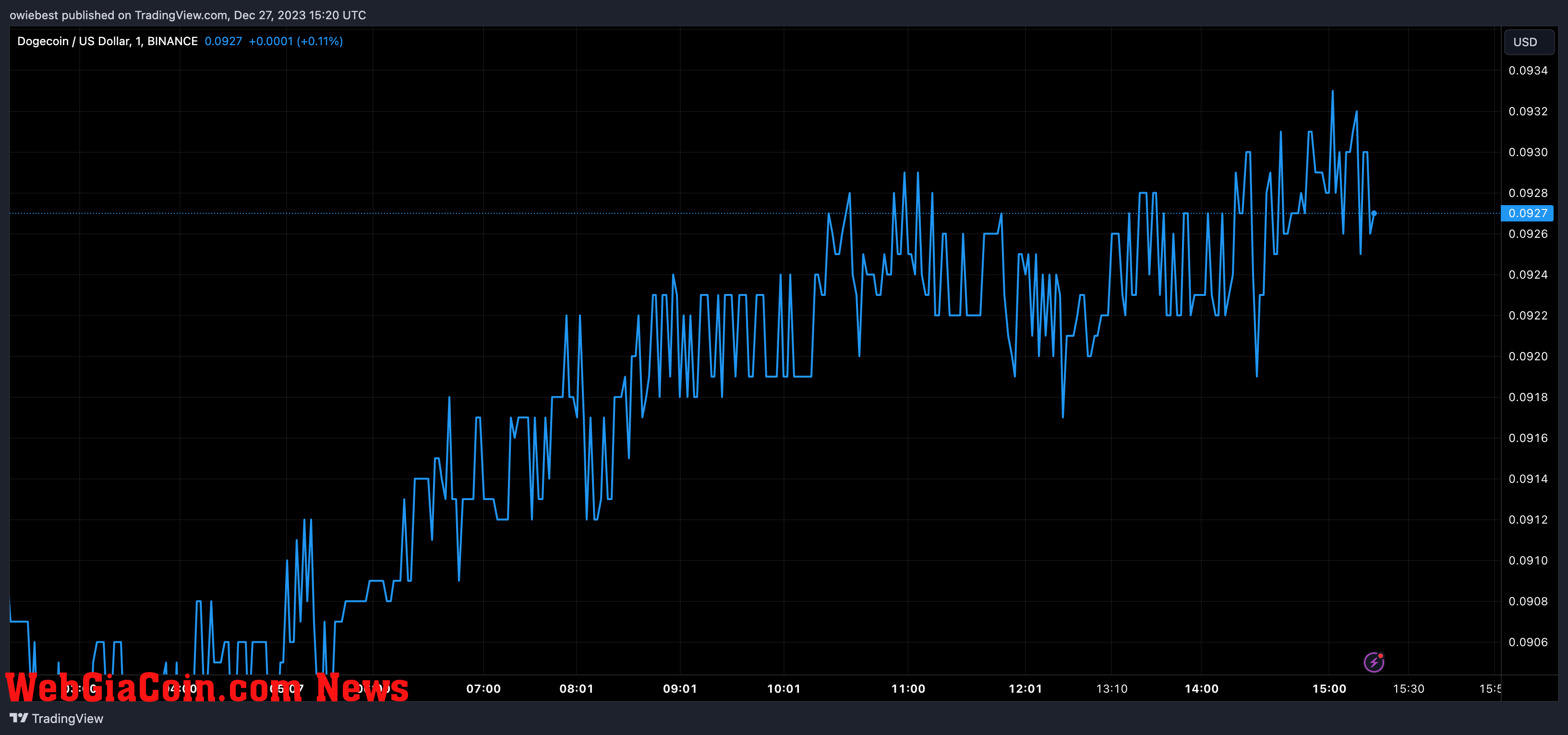Click the 11:00 time axis label

pos(908,689)
